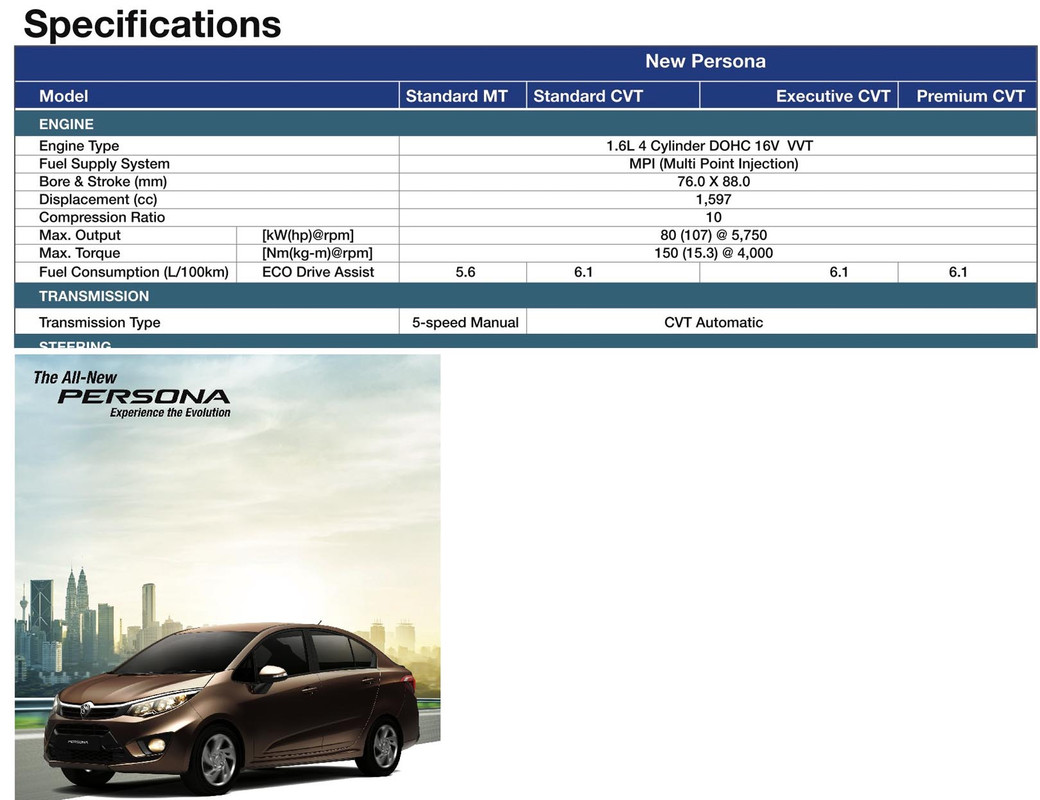
Task: Click the Displacement (cc) label
Action: click(98, 200)
